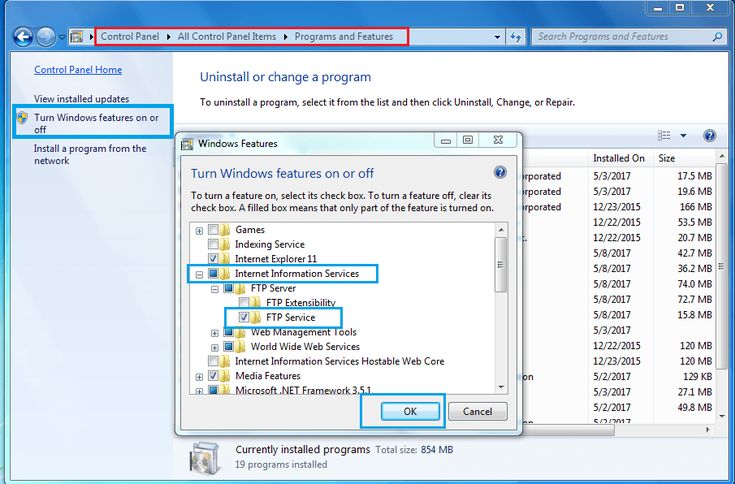Uncheck Internet Explorer 11

(x=213, y=259)
